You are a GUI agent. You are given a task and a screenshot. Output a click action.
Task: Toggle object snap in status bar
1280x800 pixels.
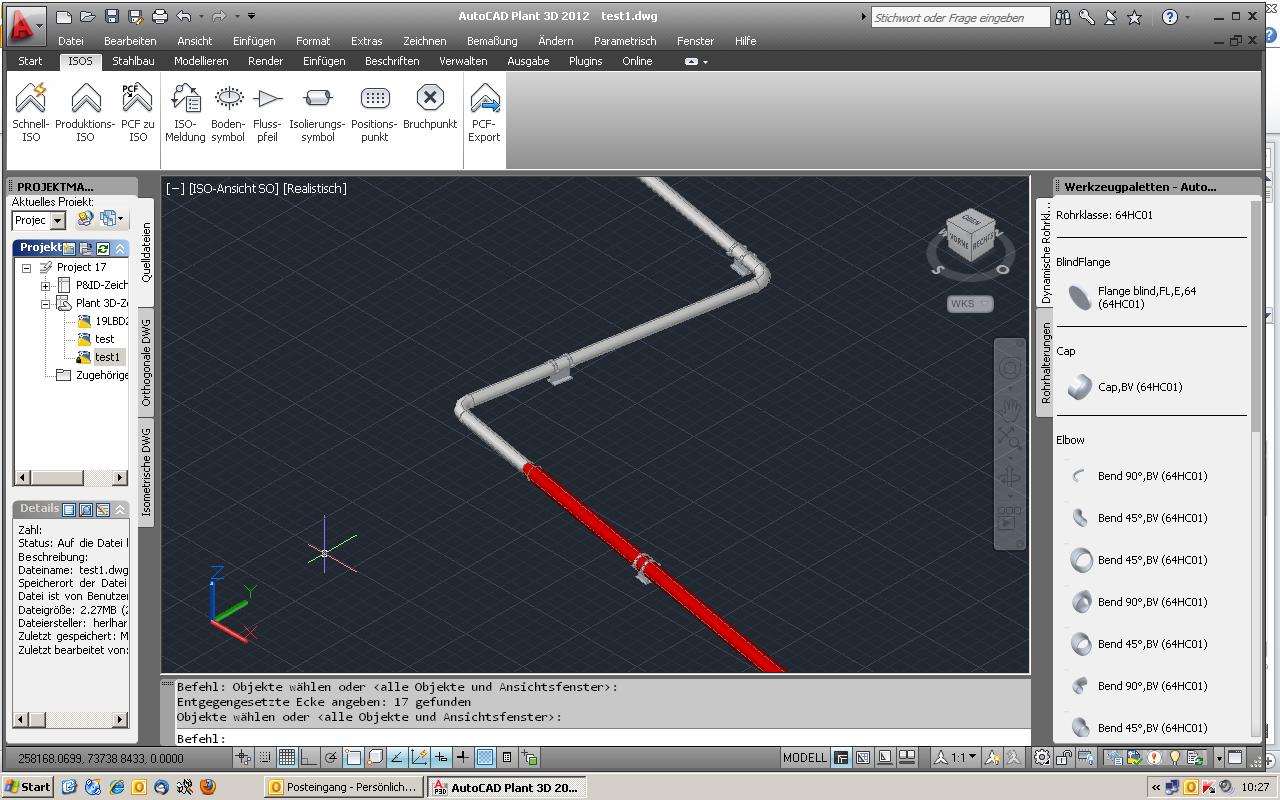tap(353, 758)
